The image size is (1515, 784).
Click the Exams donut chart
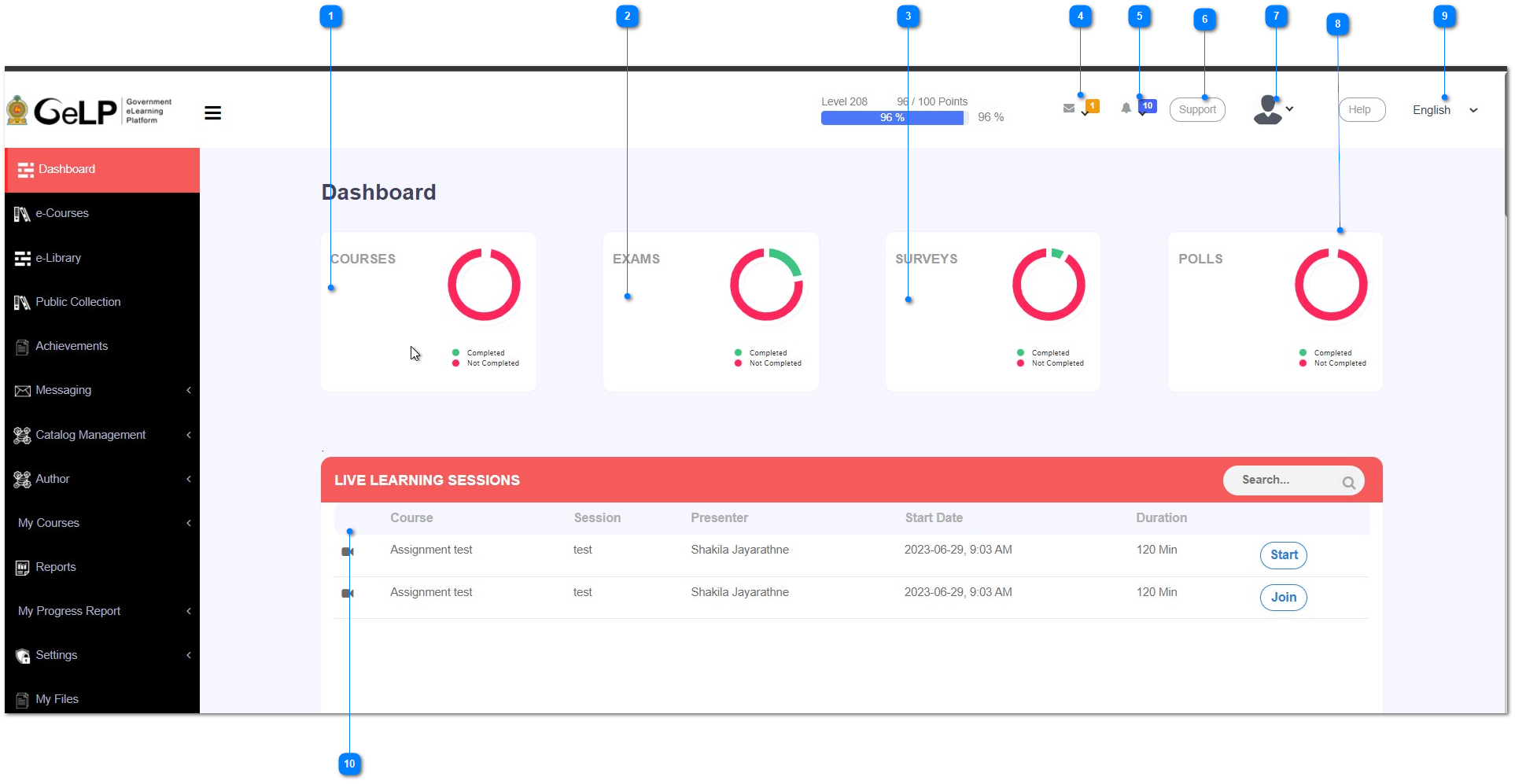coord(766,285)
